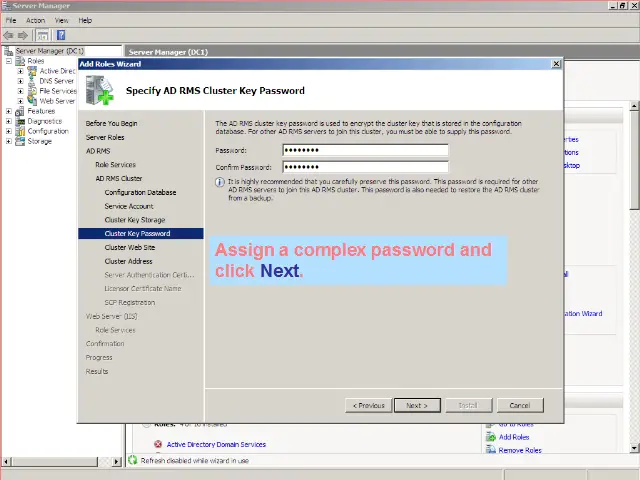Go to AD RMS Cluster wizard step
Screen dimensions: 640x480
(x=119, y=178)
